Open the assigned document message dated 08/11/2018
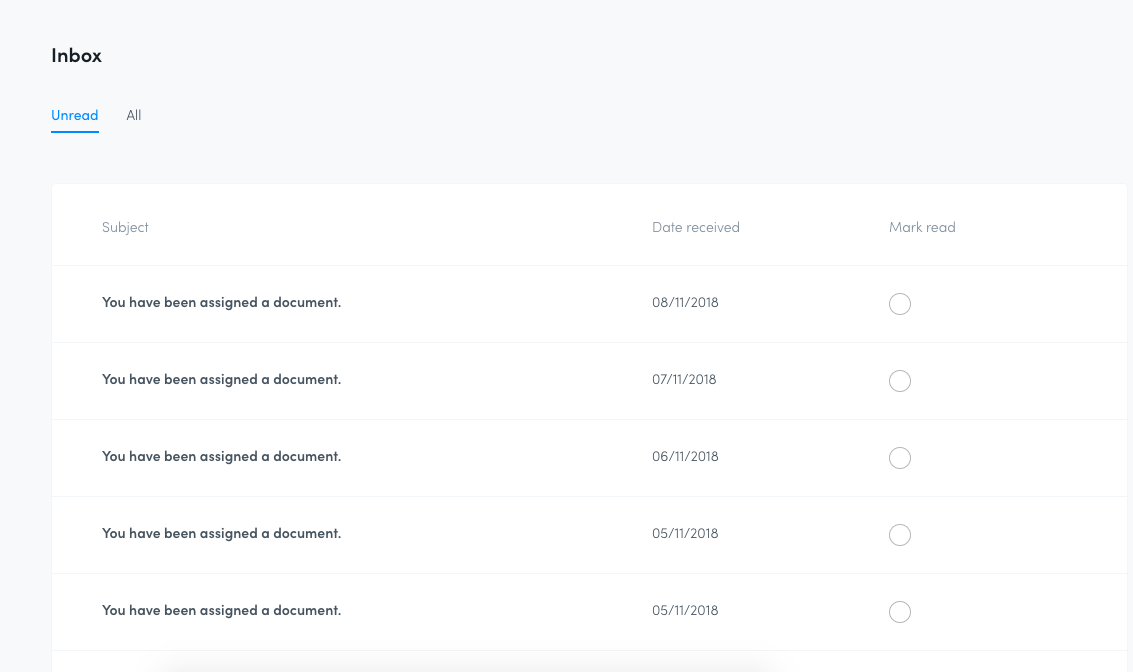This screenshot has height=672, width=1133. coord(221,303)
